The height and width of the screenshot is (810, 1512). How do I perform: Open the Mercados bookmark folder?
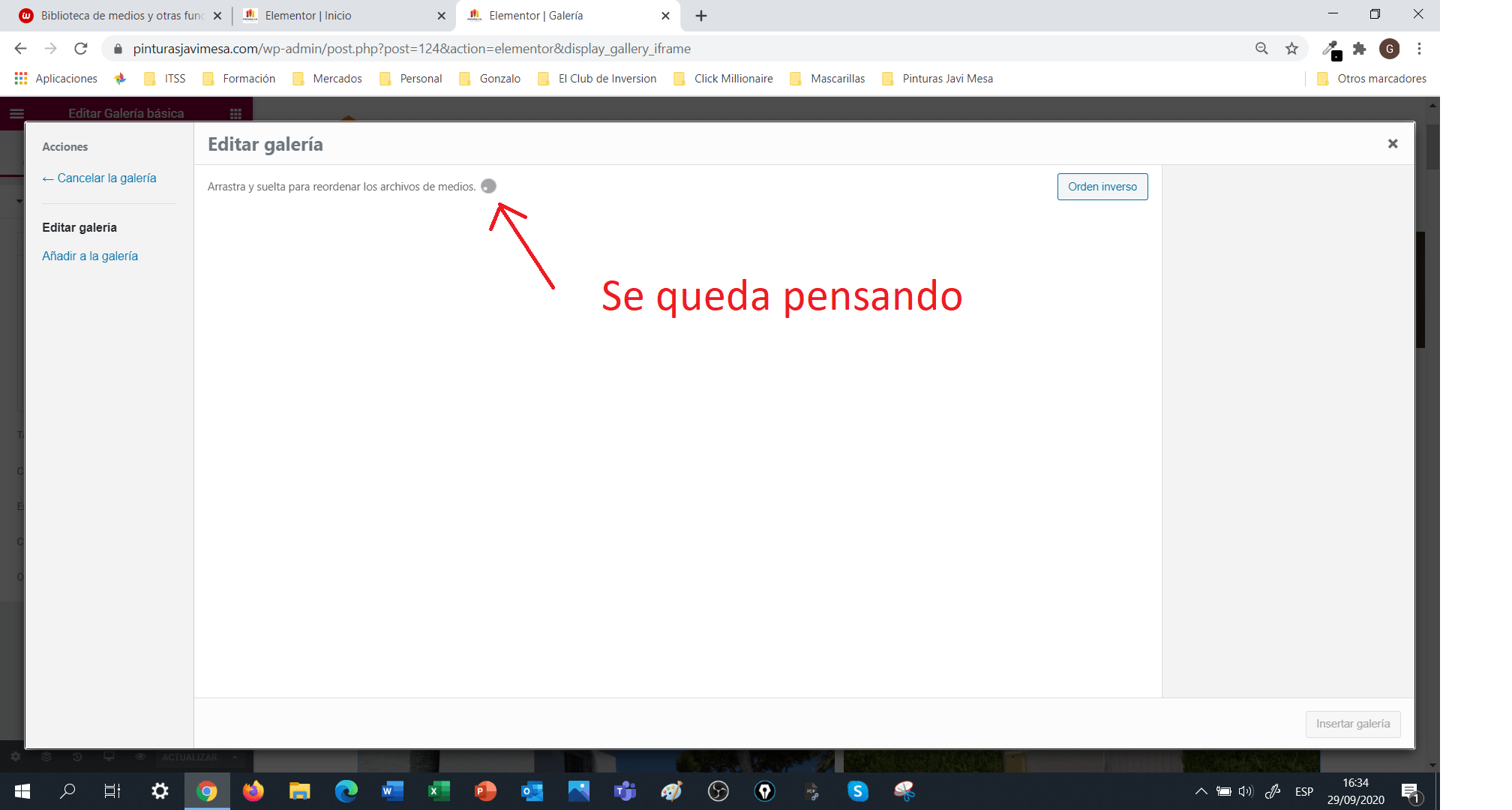[328, 79]
